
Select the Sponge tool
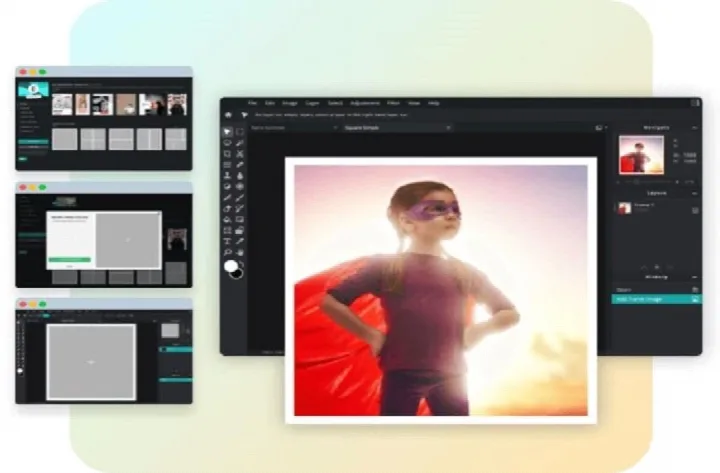pyautogui.click(x=240, y=187)
